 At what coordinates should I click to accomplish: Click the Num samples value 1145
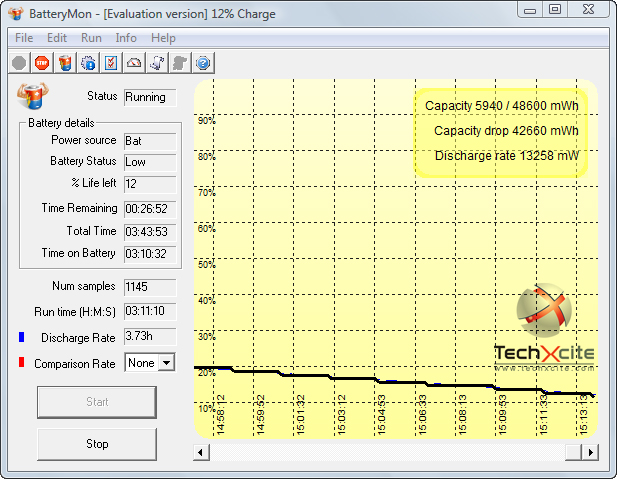(150, 287)
